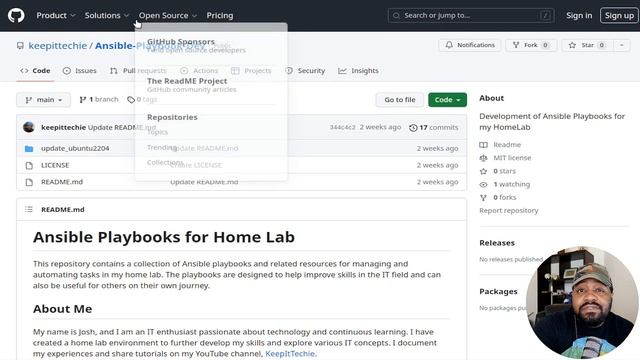Click the magnifier icon in search box
The height and width of the screenshot is (360, 640).
click(396, 16)
